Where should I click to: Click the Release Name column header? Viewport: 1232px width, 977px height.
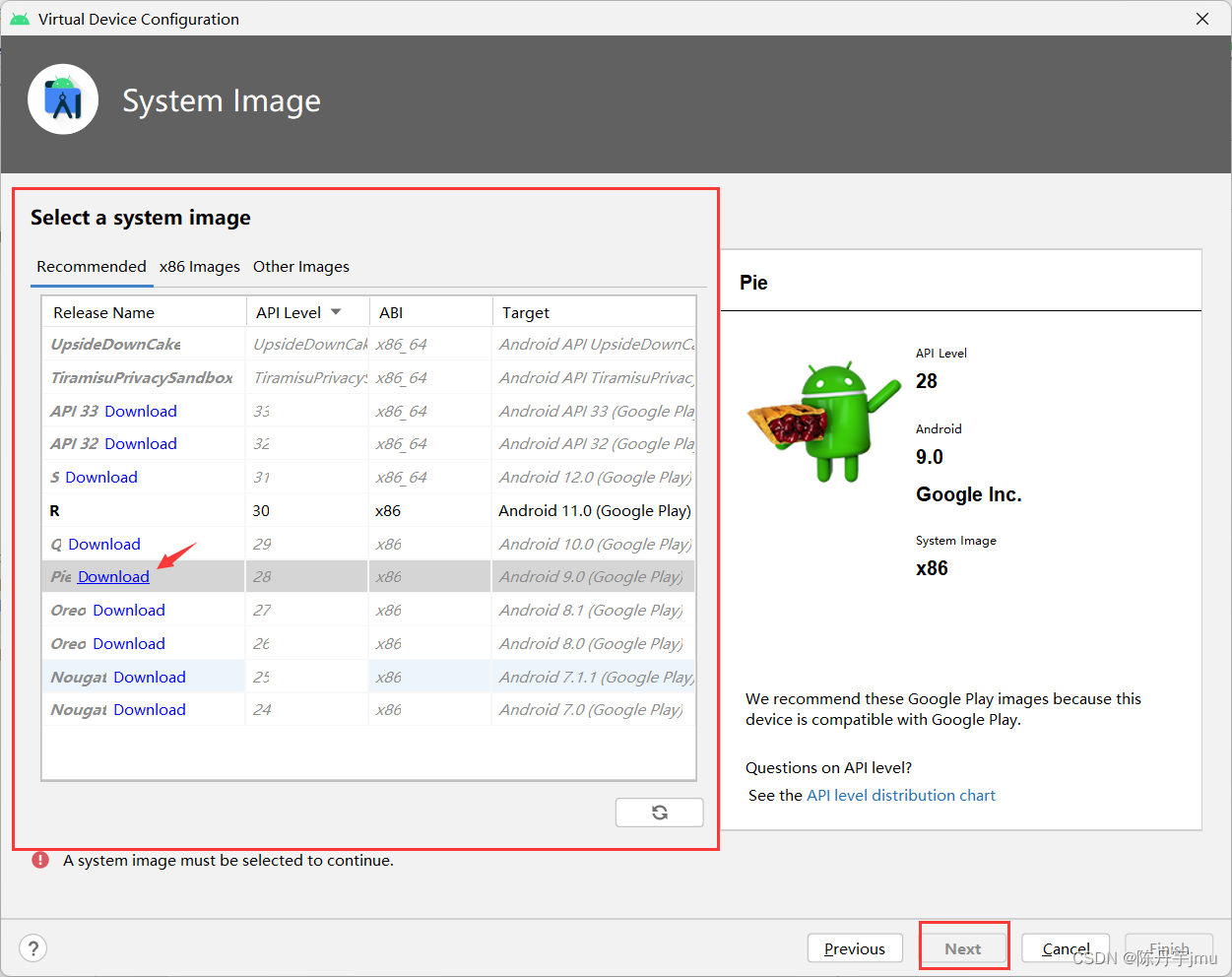click(x=104, y=312)
